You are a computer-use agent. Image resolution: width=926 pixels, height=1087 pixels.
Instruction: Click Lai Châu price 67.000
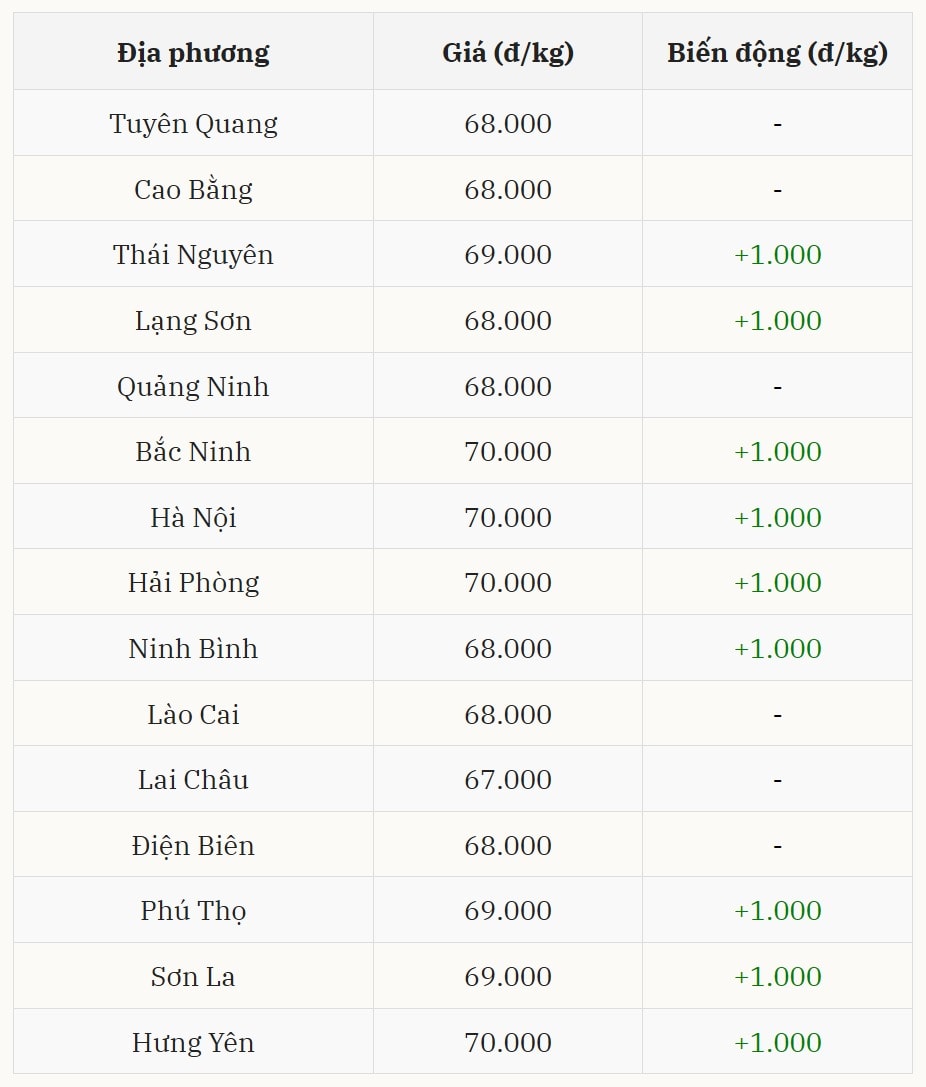coord(508,780)
